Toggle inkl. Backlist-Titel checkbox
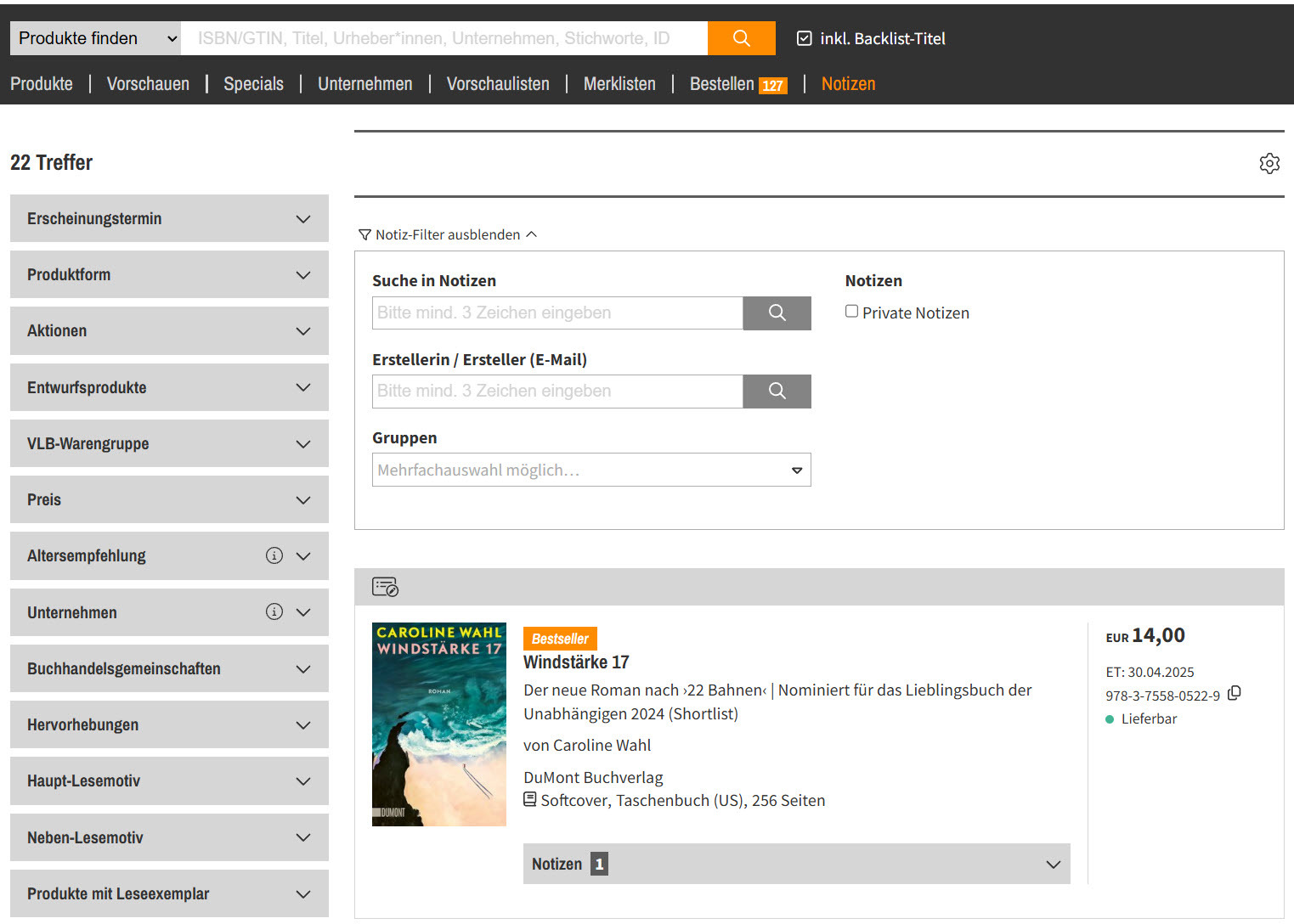This screenshot has height=924, width=1294. pos(804,38)
